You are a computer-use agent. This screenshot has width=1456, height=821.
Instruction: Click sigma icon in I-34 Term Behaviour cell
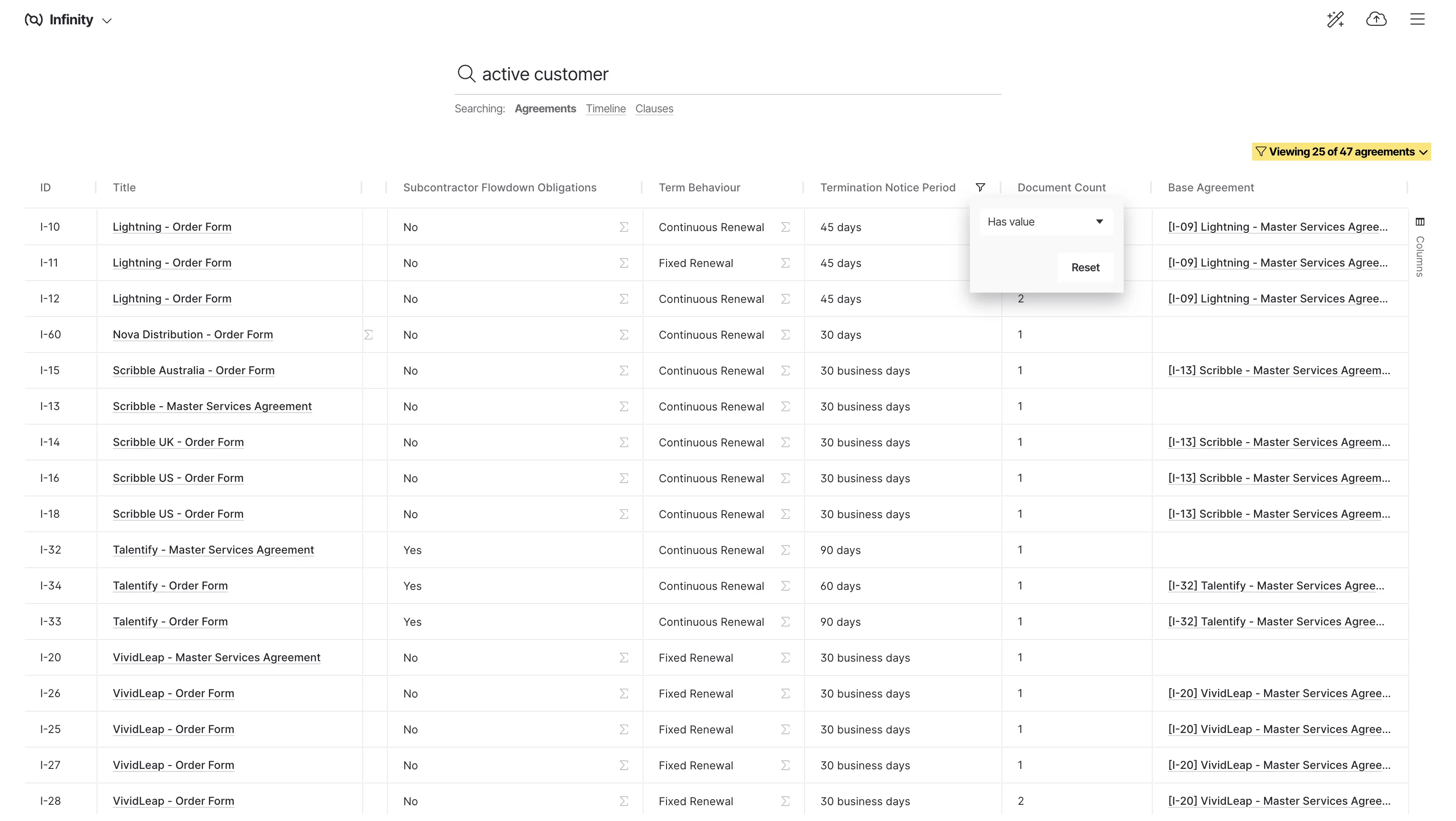[x=785, y=586]
